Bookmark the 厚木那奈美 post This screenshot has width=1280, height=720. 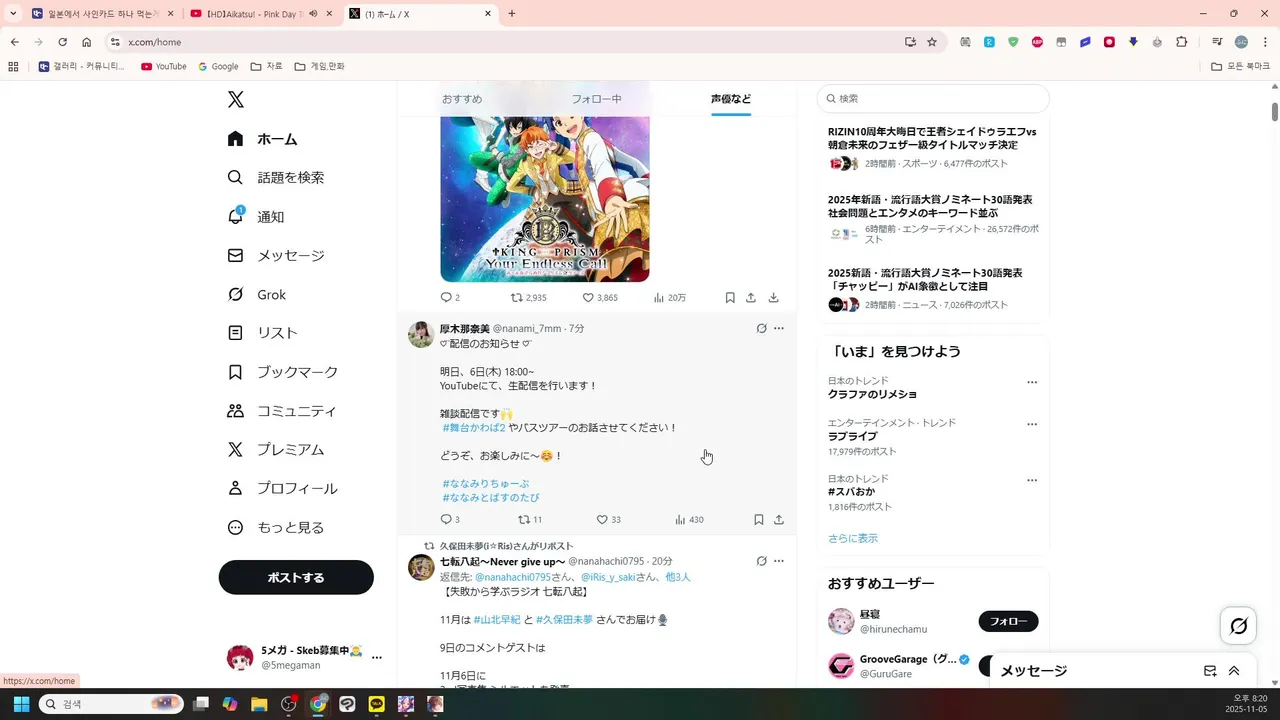coord(759,520)
